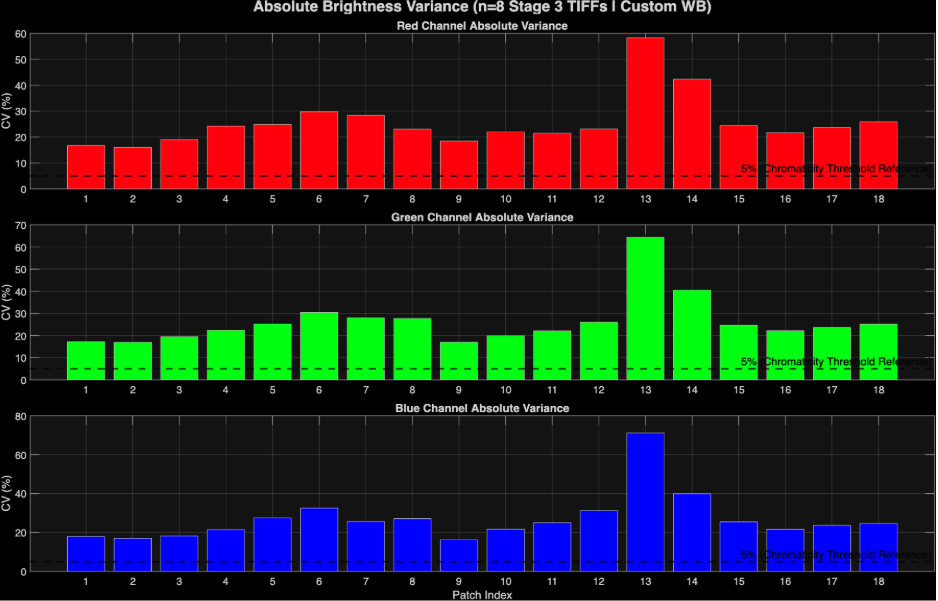Select the red bar for patch 14
The height and width of the screenshot is (601, 938).
tap(691, 133)
